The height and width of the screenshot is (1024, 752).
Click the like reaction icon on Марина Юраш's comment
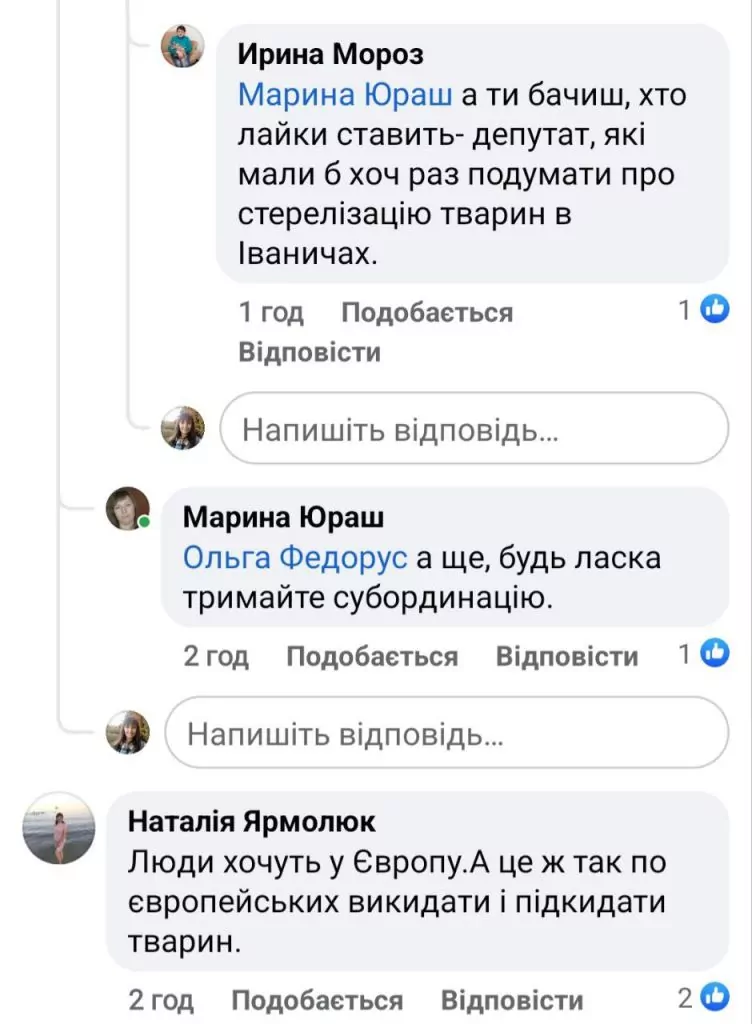(x=714, y=654)
